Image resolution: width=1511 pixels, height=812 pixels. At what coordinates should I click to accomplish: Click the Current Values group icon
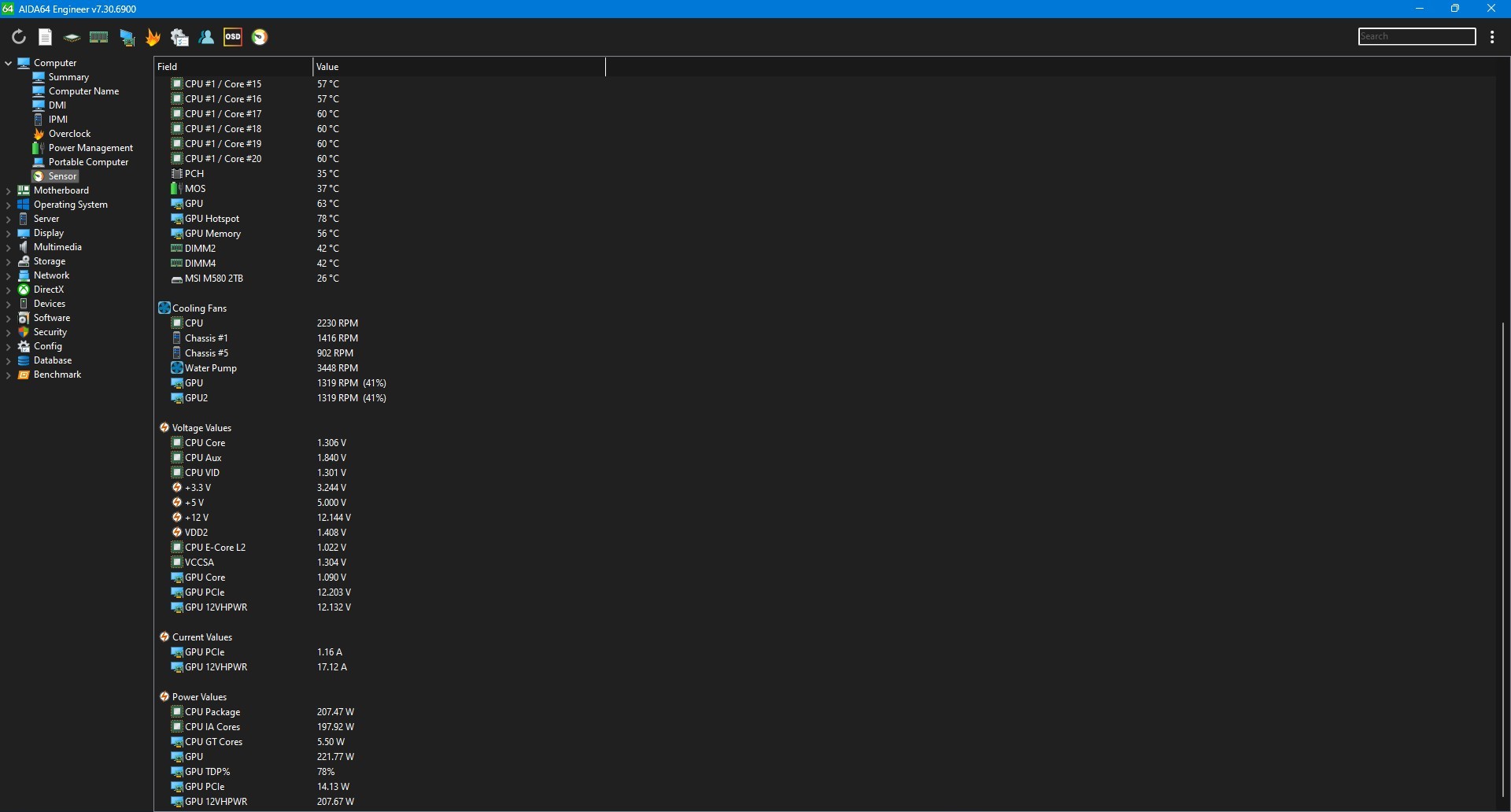pyautogui.click(x=164, y=637)
